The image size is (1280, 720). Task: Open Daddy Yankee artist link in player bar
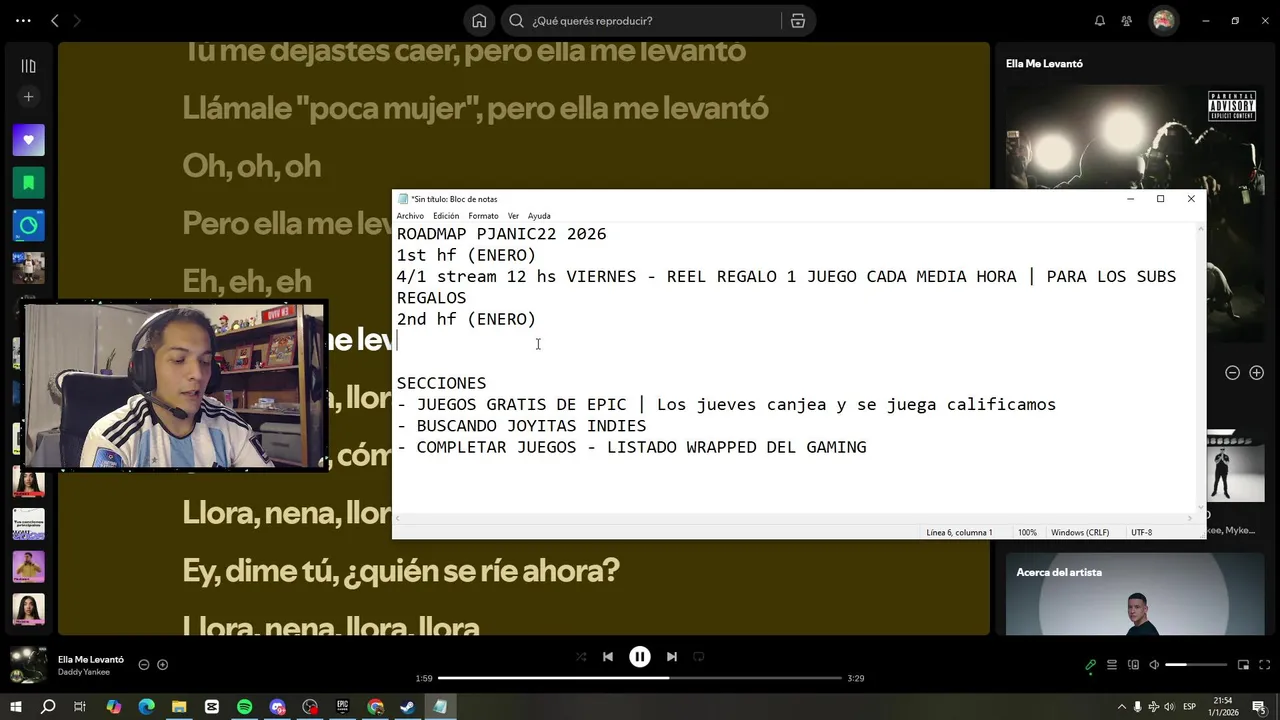pos(84,672)
